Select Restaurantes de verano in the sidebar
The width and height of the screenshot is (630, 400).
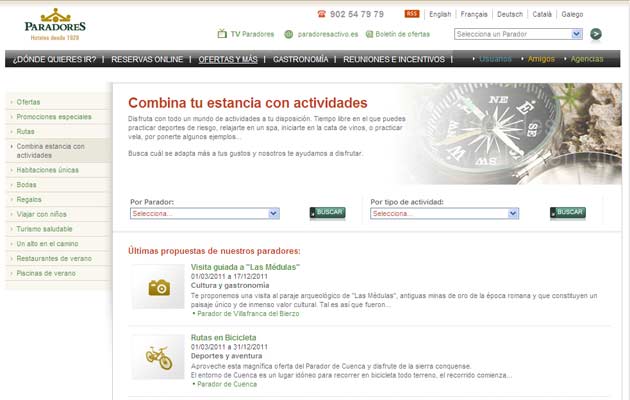coord(54,258)
